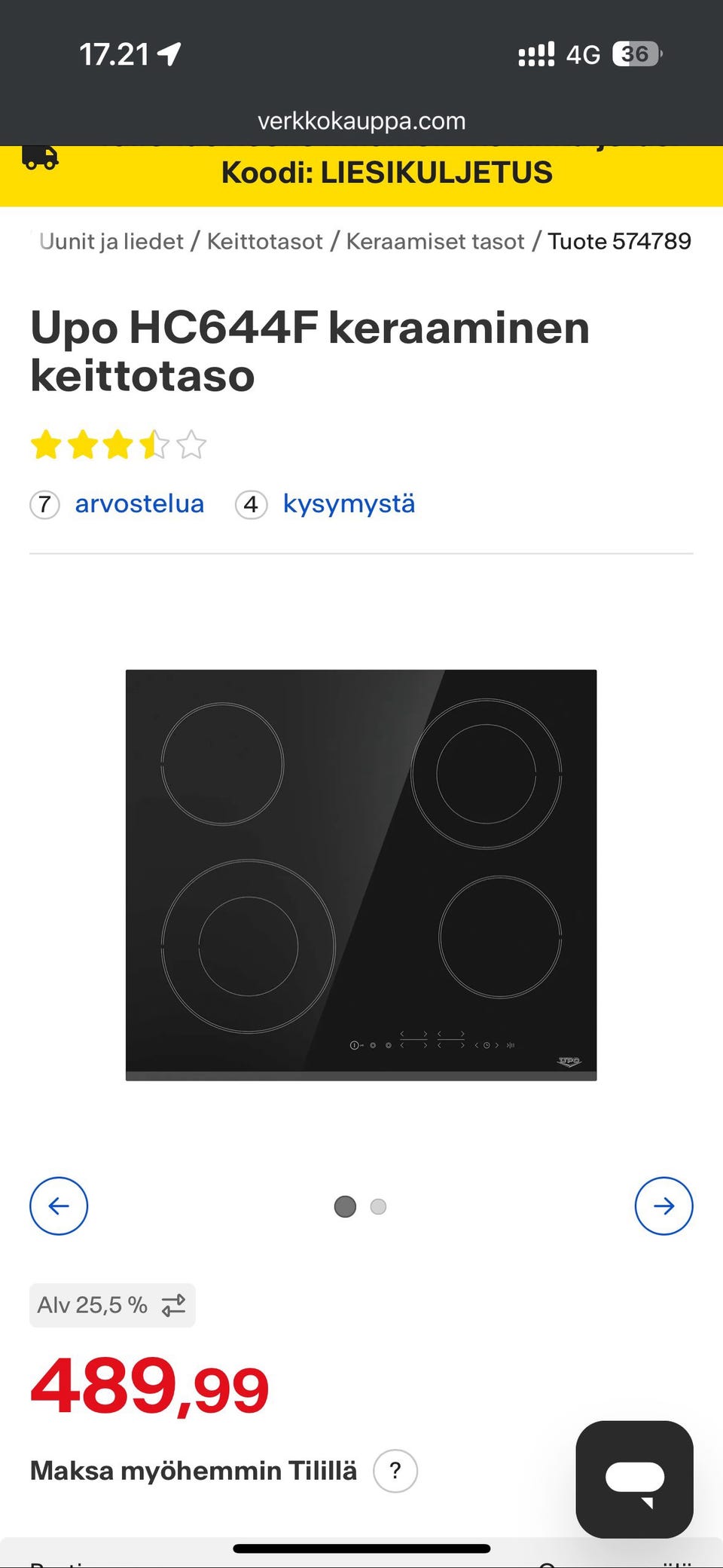The image size is (723, 1568).
Task: Tap the battery indicator showing 36
Action: 637,53
